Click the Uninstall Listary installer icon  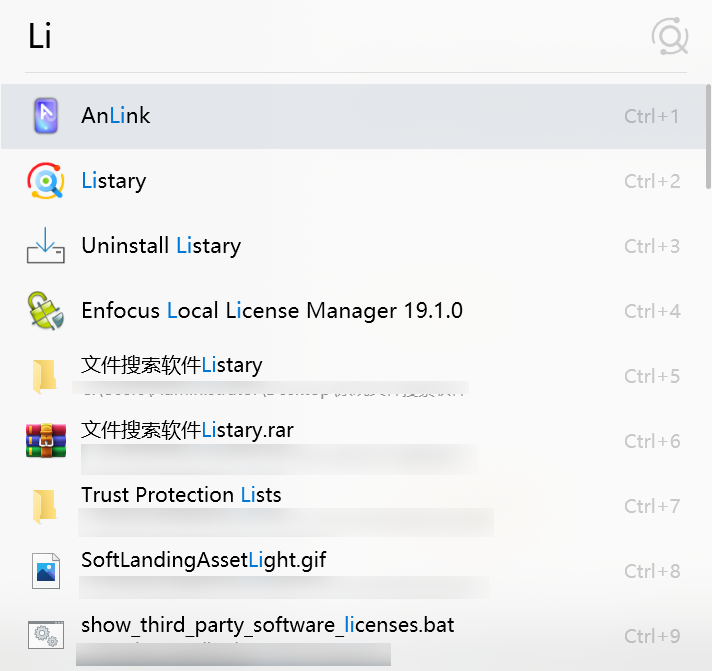(x=46, y=246)
